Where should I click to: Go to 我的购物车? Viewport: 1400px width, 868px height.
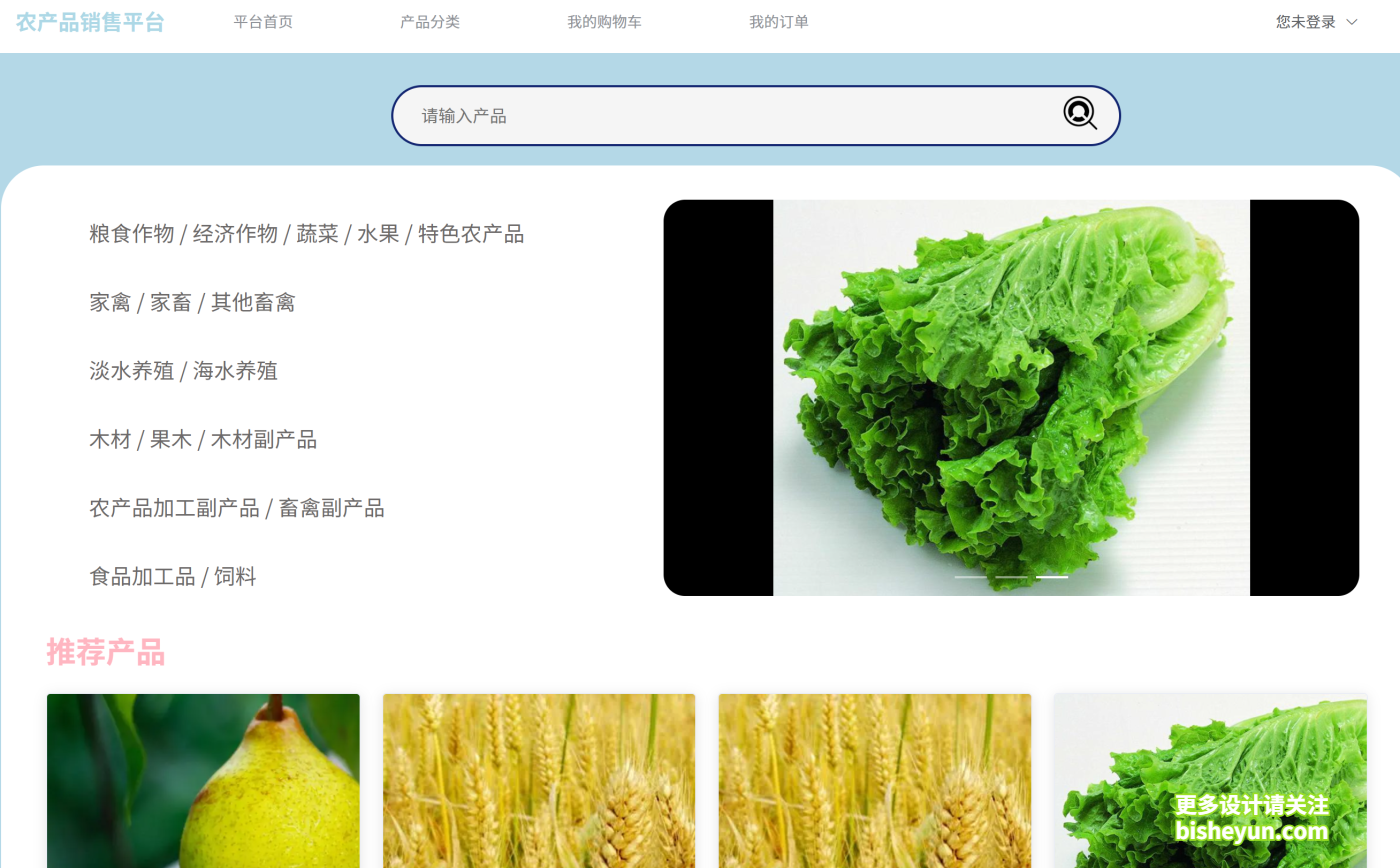point(604,21)
